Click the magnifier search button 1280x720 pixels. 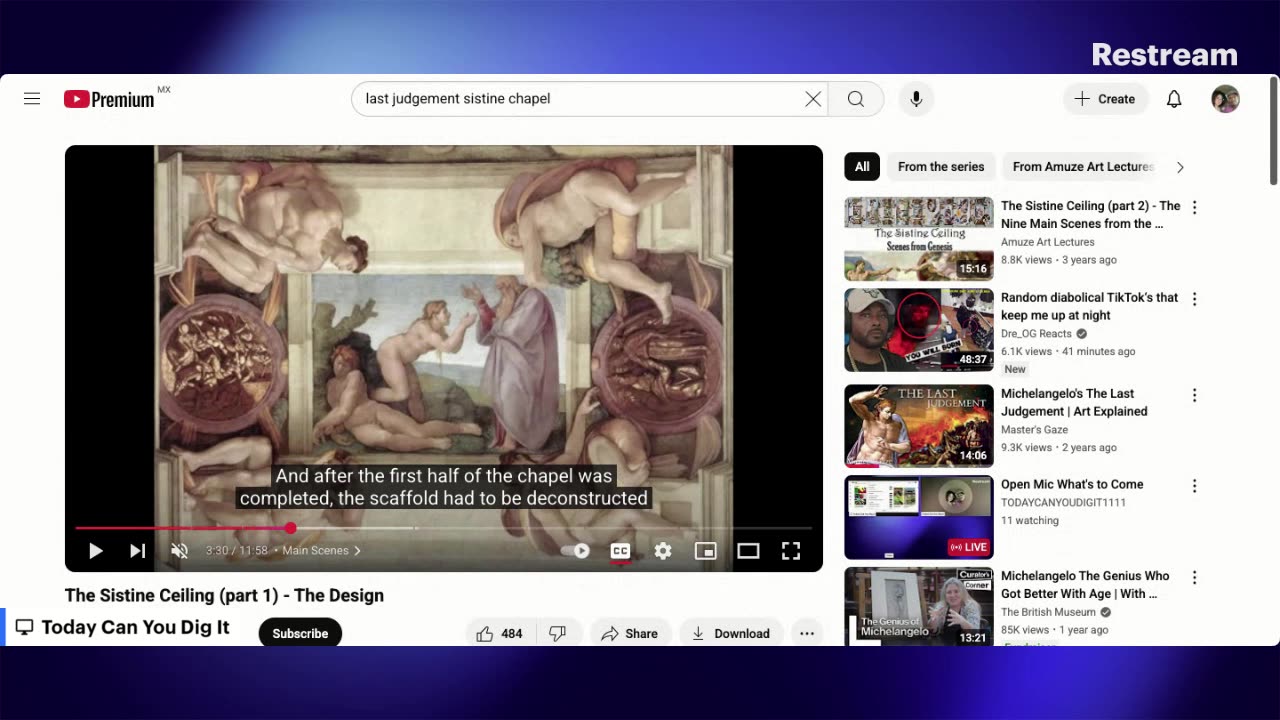[x=856, y=99]
